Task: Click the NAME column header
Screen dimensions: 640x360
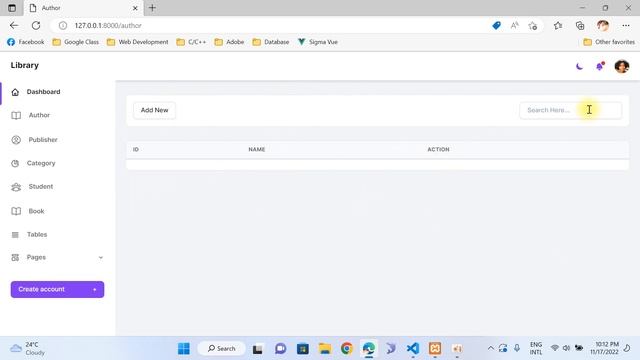Action: pos(257,149)
